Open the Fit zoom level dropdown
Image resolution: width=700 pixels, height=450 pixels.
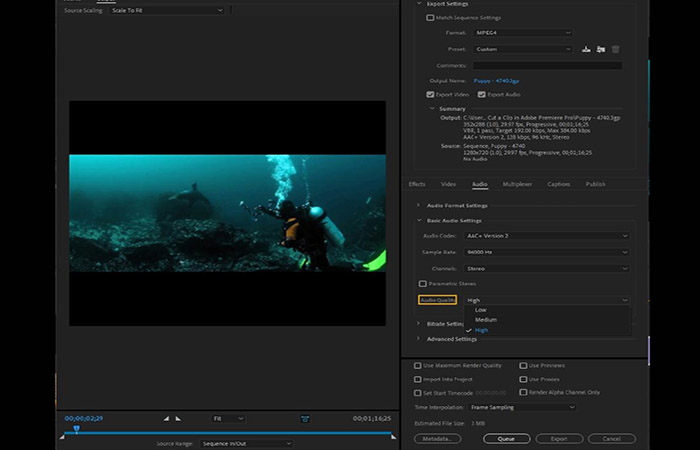point(228,419)
